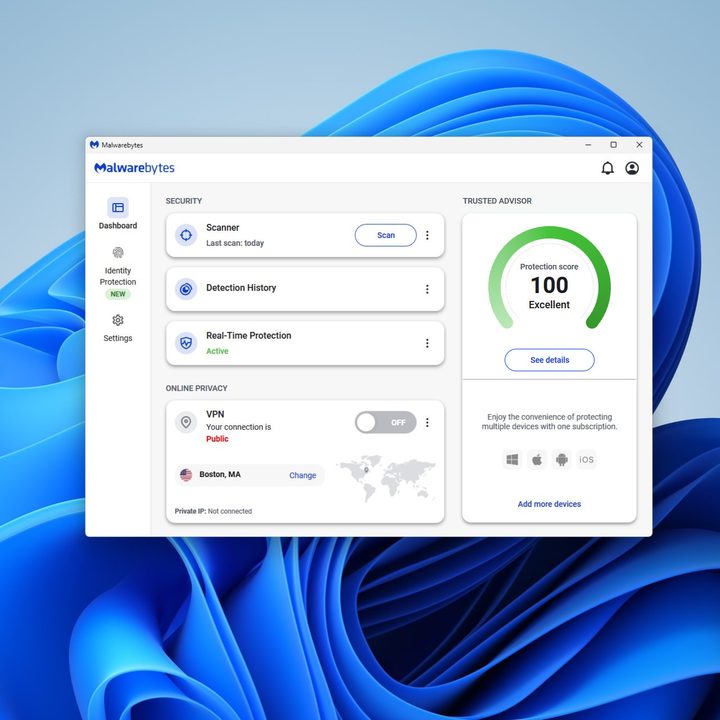This screenshot has width=720, height=720.
Task: Click the NEW badge under Identity Protection
Action: (x=118, y=294)
